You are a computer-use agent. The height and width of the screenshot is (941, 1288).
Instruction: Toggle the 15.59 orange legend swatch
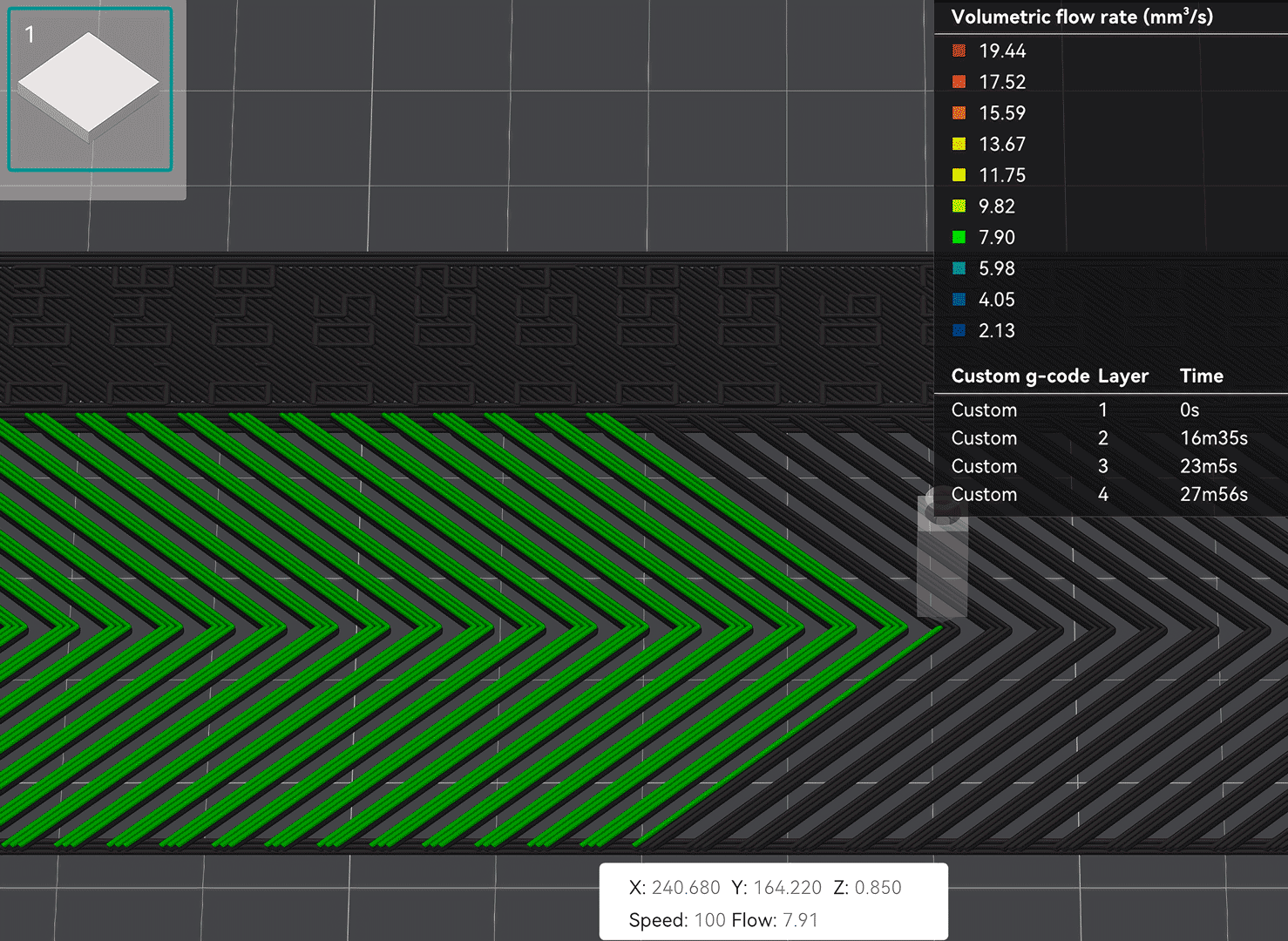959,113
